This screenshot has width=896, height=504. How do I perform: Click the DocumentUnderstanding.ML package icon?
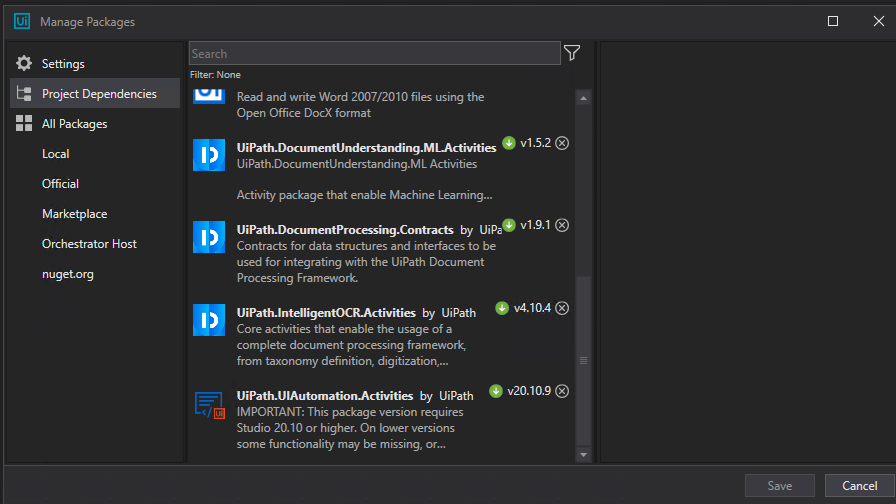[x=209, y=155]
